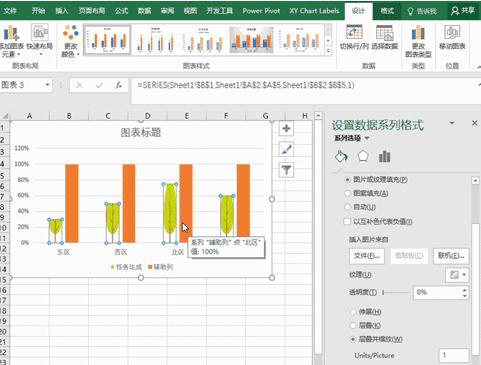Click the Tell Me lightbulb box

422,11
